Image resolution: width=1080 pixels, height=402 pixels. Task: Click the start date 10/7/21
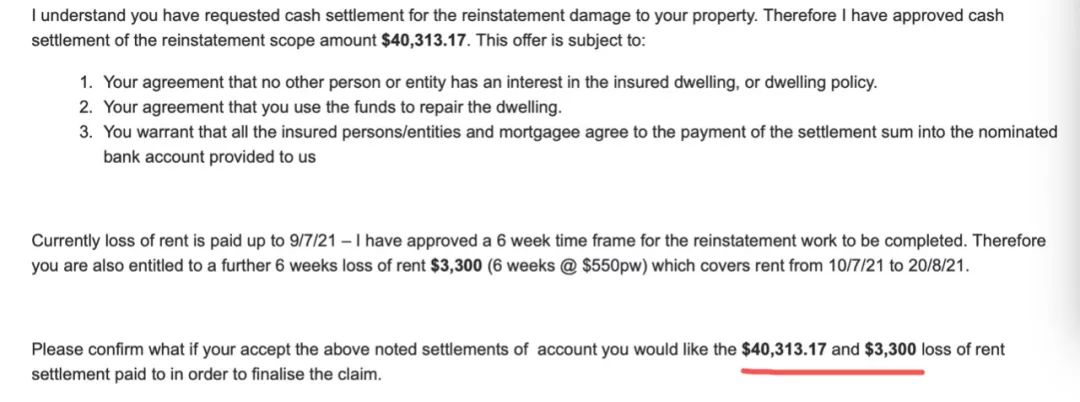click(823, 265)
